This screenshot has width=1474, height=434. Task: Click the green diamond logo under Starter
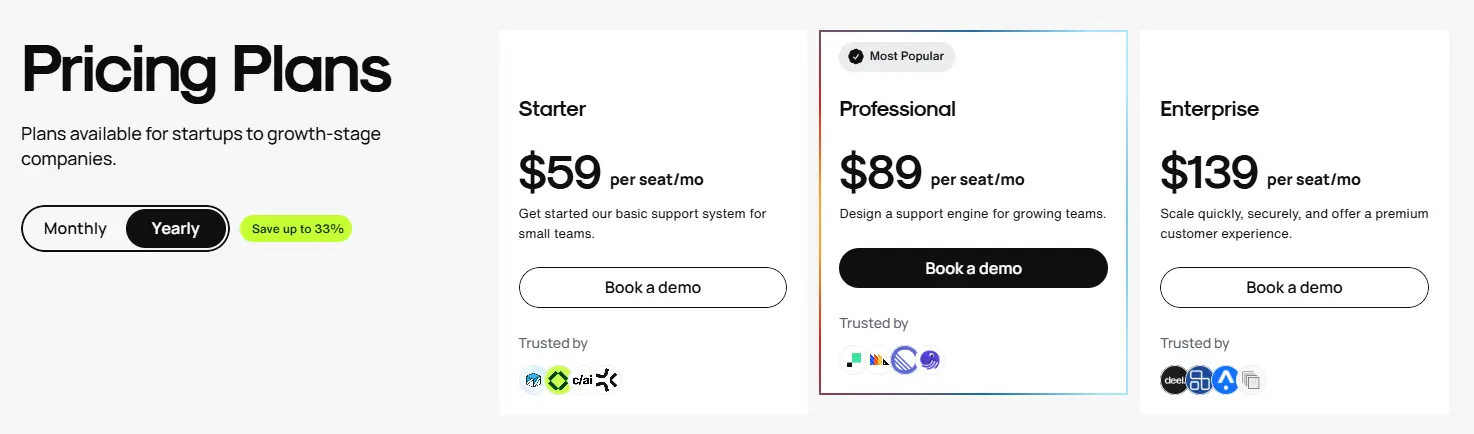click(558, 380)
